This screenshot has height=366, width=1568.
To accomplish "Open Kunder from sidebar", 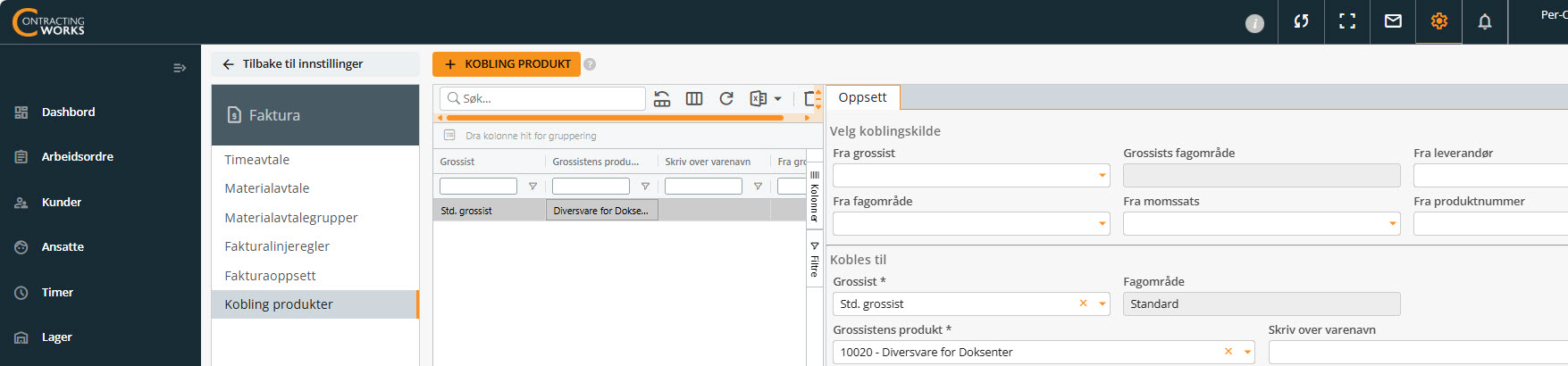I will click(x=62, y=203).
